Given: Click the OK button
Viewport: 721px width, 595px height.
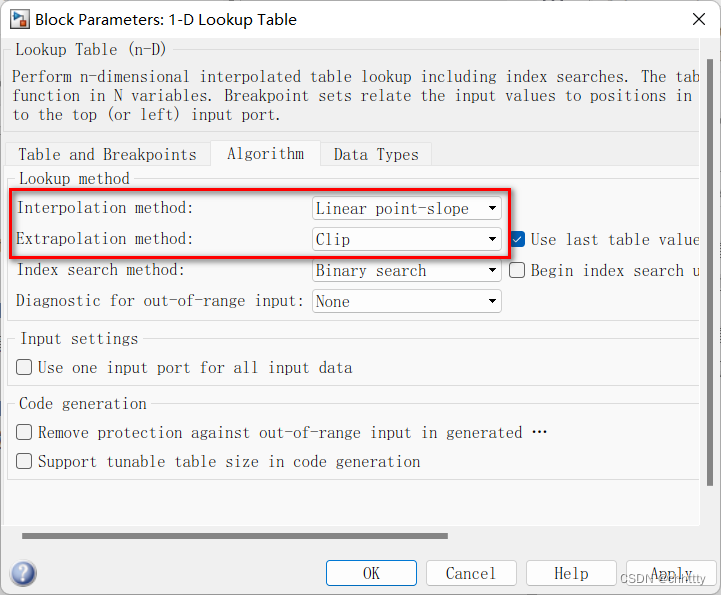Looking at the screenshot, I should point(372,573).
